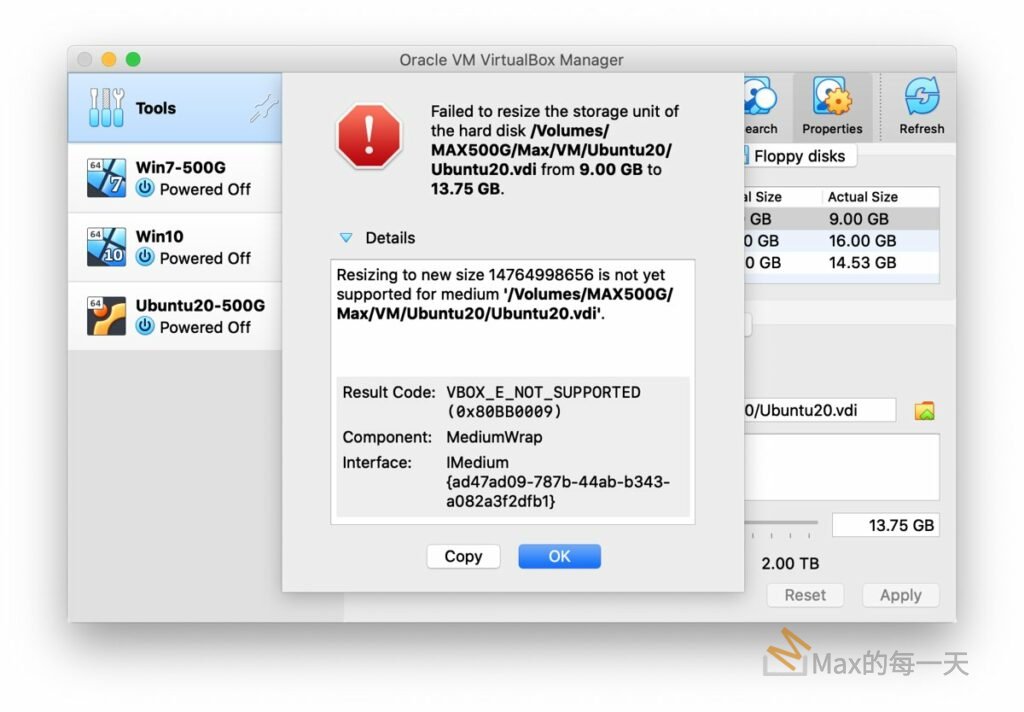1024x712 pixels.
Task: Click the Ubuntu20-500G VM icon
Action: tap(106, 316)
